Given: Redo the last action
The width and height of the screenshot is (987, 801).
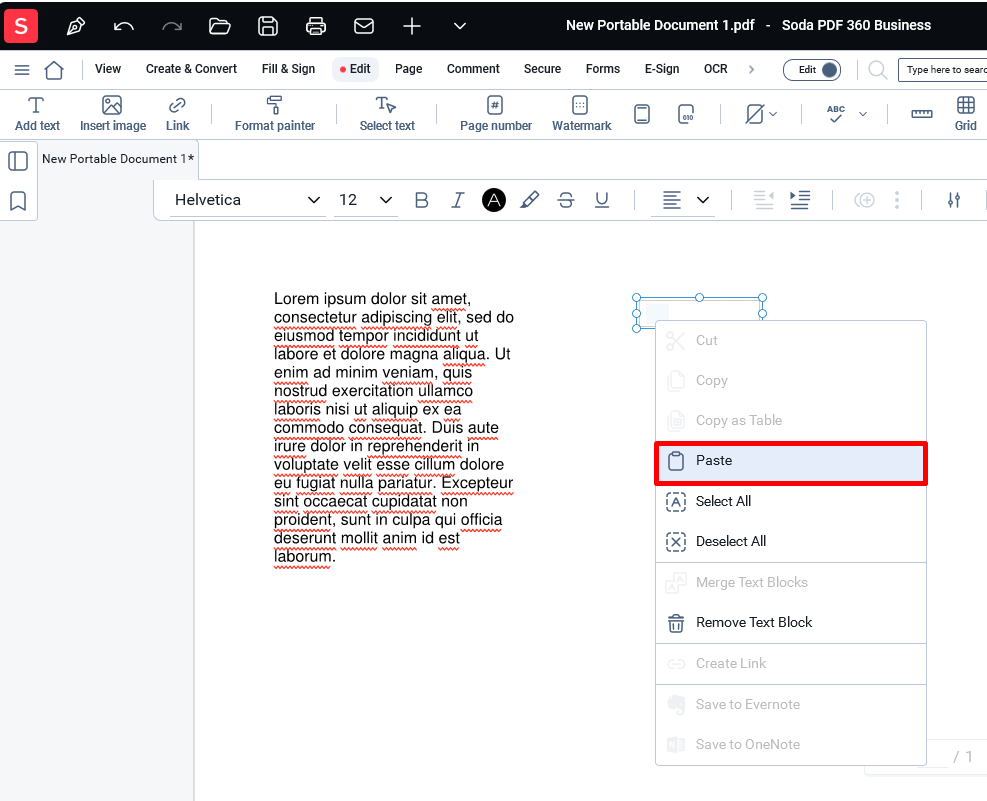Looking at the screenshot, I should (x=172, y=26).
